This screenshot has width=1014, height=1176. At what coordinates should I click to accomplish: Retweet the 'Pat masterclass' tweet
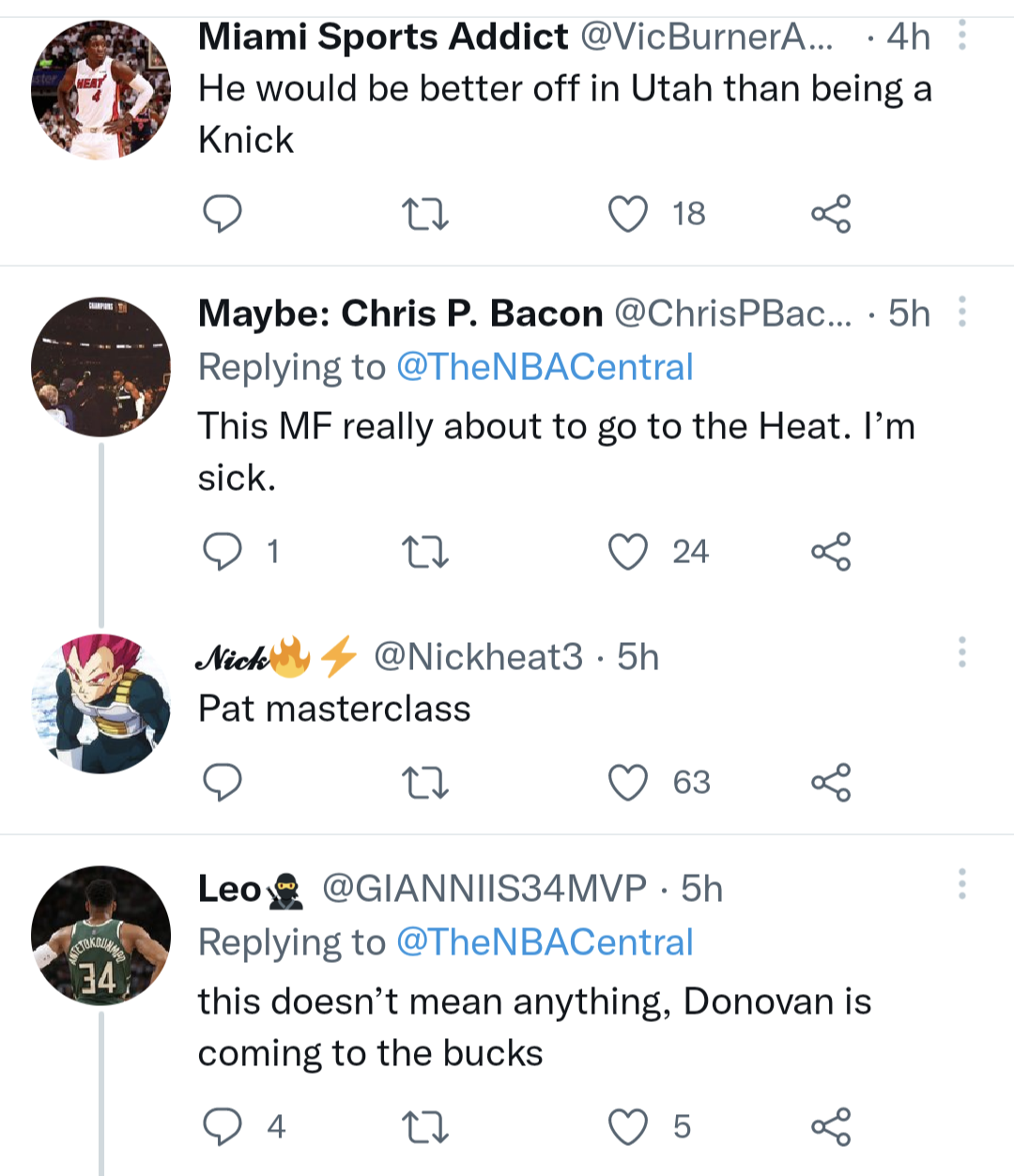[425, 783]
